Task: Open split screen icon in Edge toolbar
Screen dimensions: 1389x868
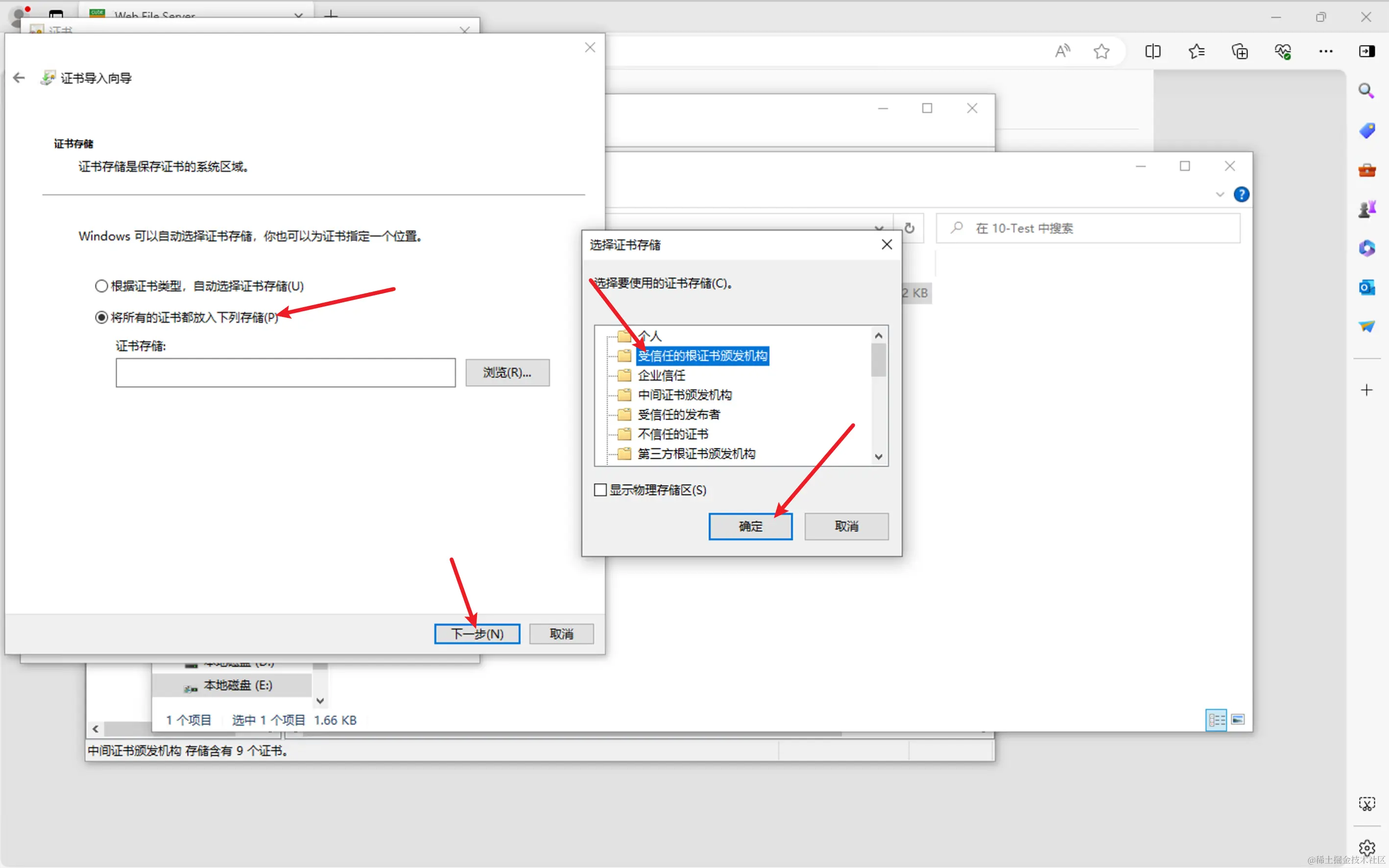Action: (1152, 51)
